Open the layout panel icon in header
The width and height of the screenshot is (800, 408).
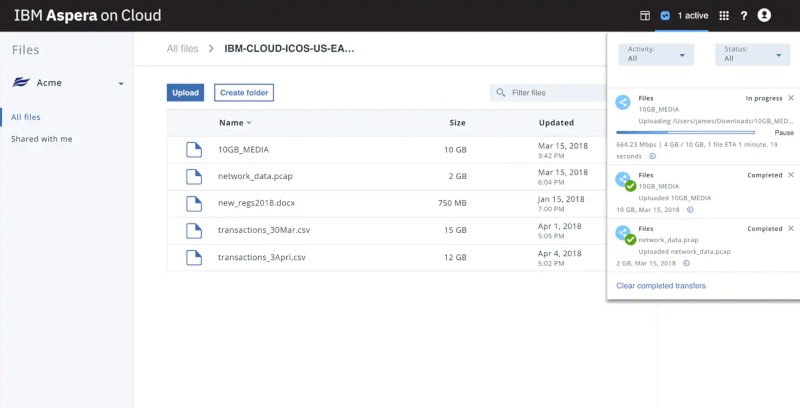click(645, 16)
